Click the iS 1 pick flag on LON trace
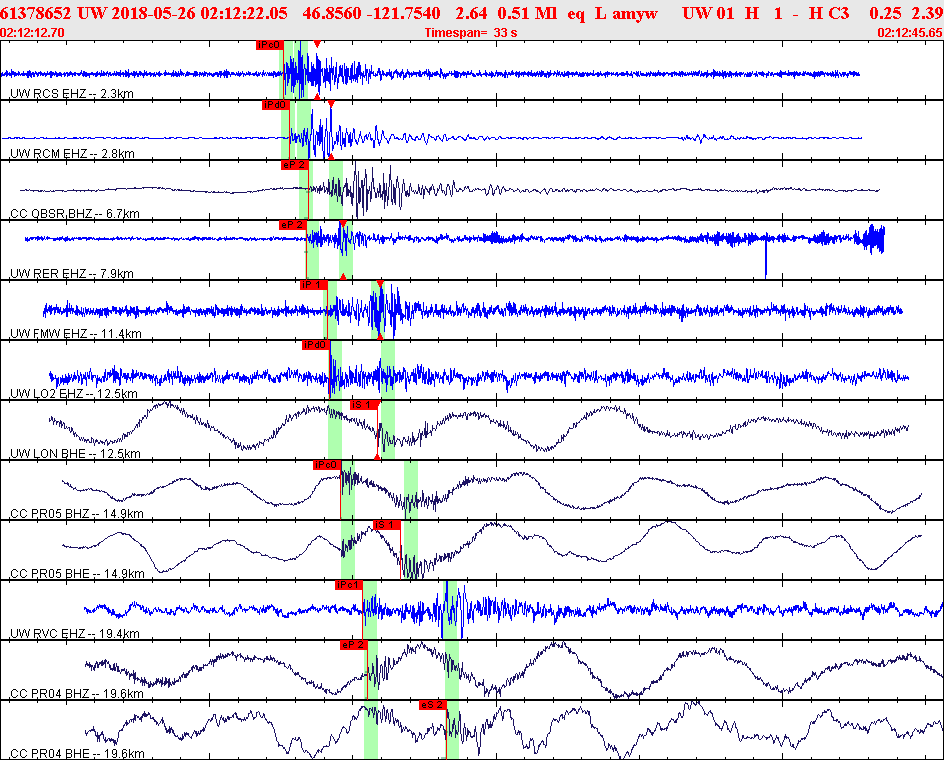 pyautogui.click(x=364, y=405)
